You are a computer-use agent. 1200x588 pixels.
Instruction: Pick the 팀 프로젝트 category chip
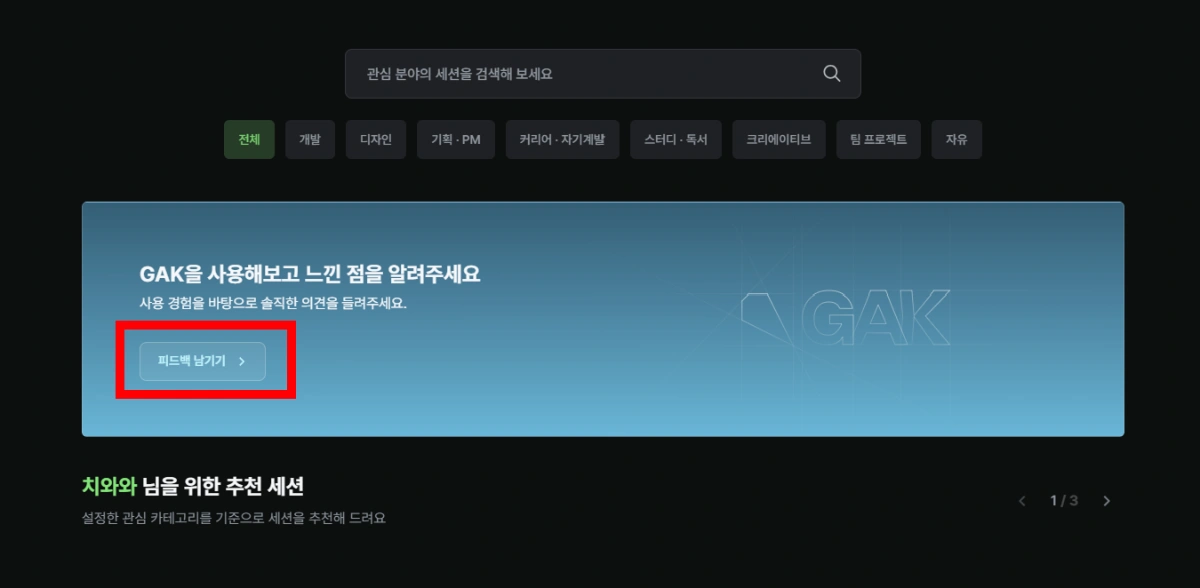pos(878,140)
